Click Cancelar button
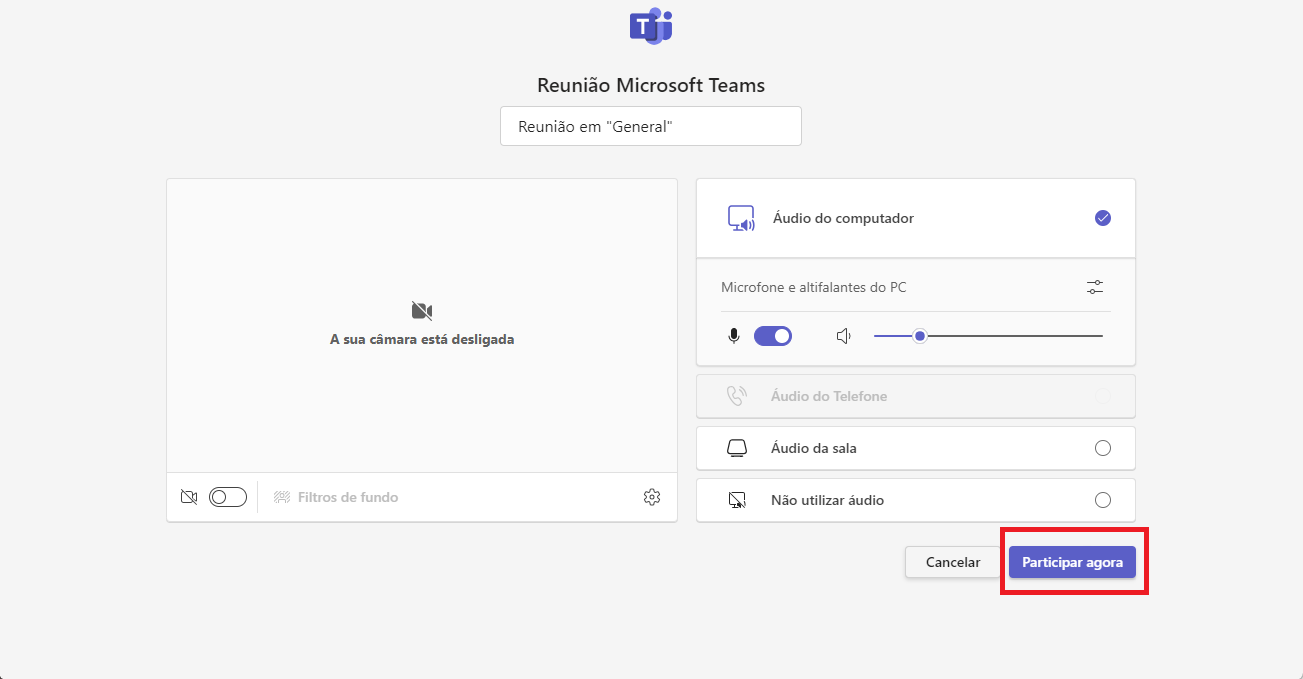The height and width of the screenshot is (679, 1303). [953, 562]
